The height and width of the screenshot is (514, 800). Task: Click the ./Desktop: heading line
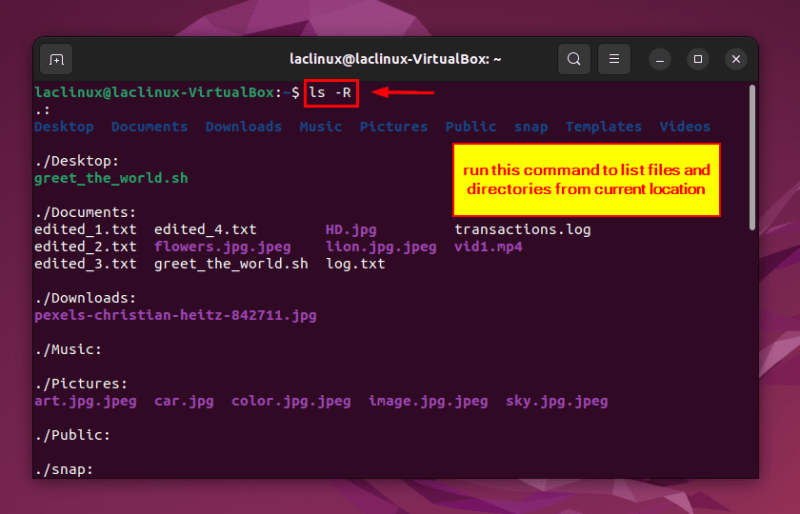77,161
